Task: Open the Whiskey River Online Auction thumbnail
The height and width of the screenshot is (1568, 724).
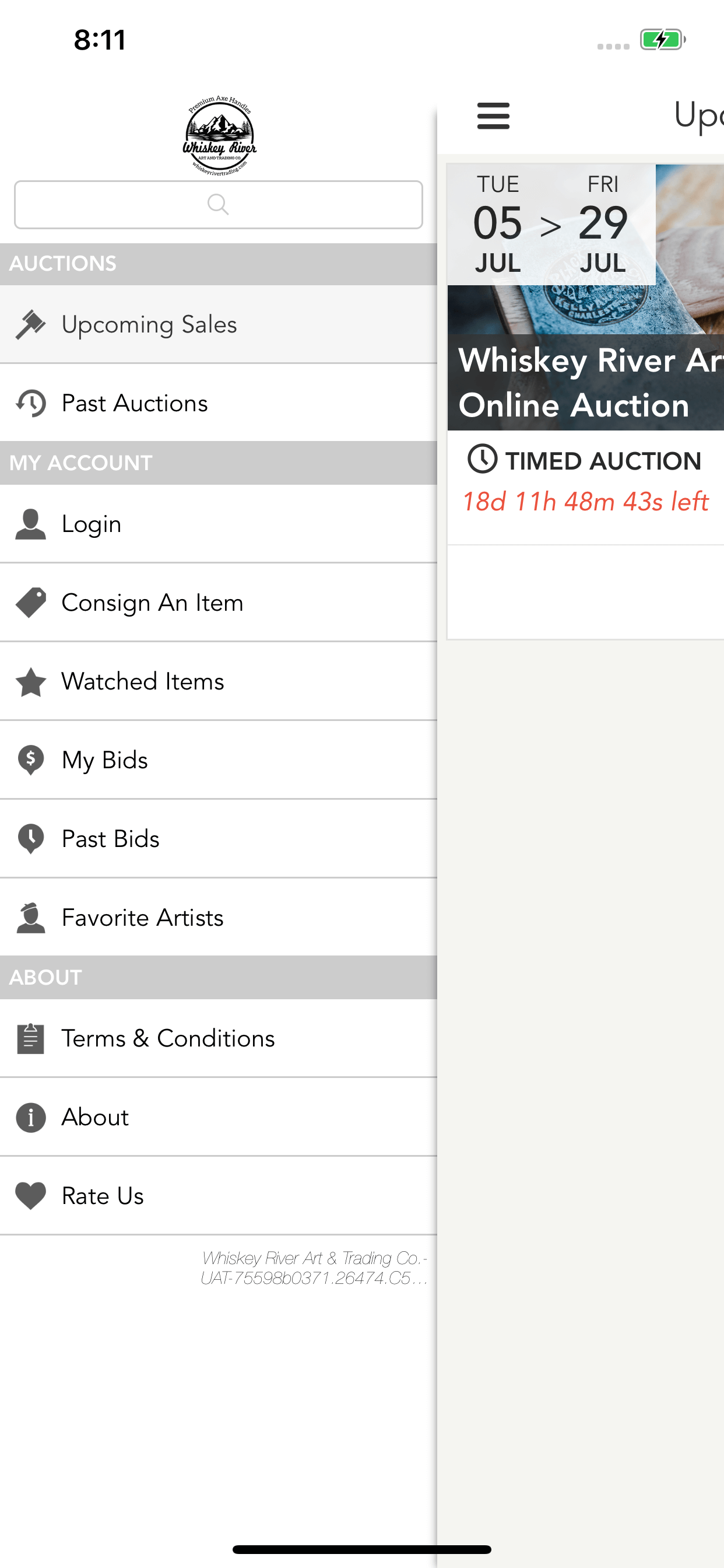Action: (585, 297)
